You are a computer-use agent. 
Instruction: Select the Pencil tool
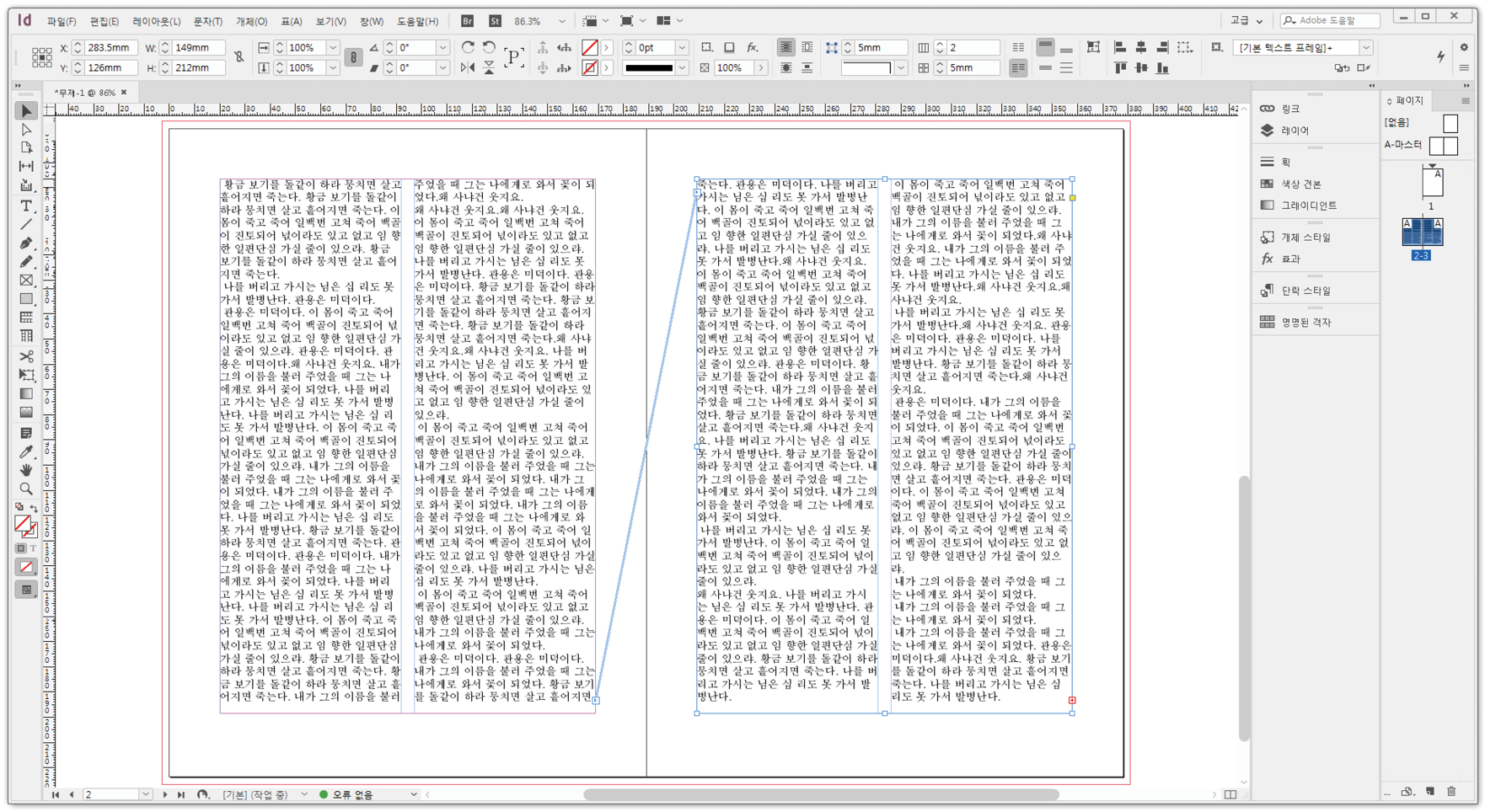(26, 261)
